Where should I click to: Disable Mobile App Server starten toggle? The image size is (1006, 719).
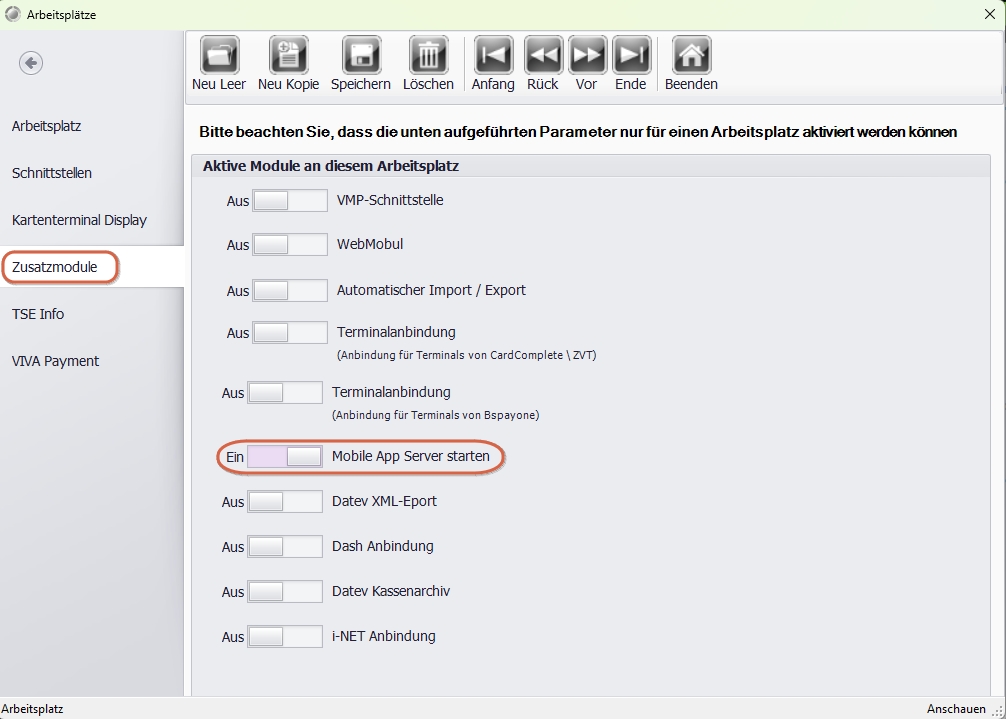click(285, 456)
